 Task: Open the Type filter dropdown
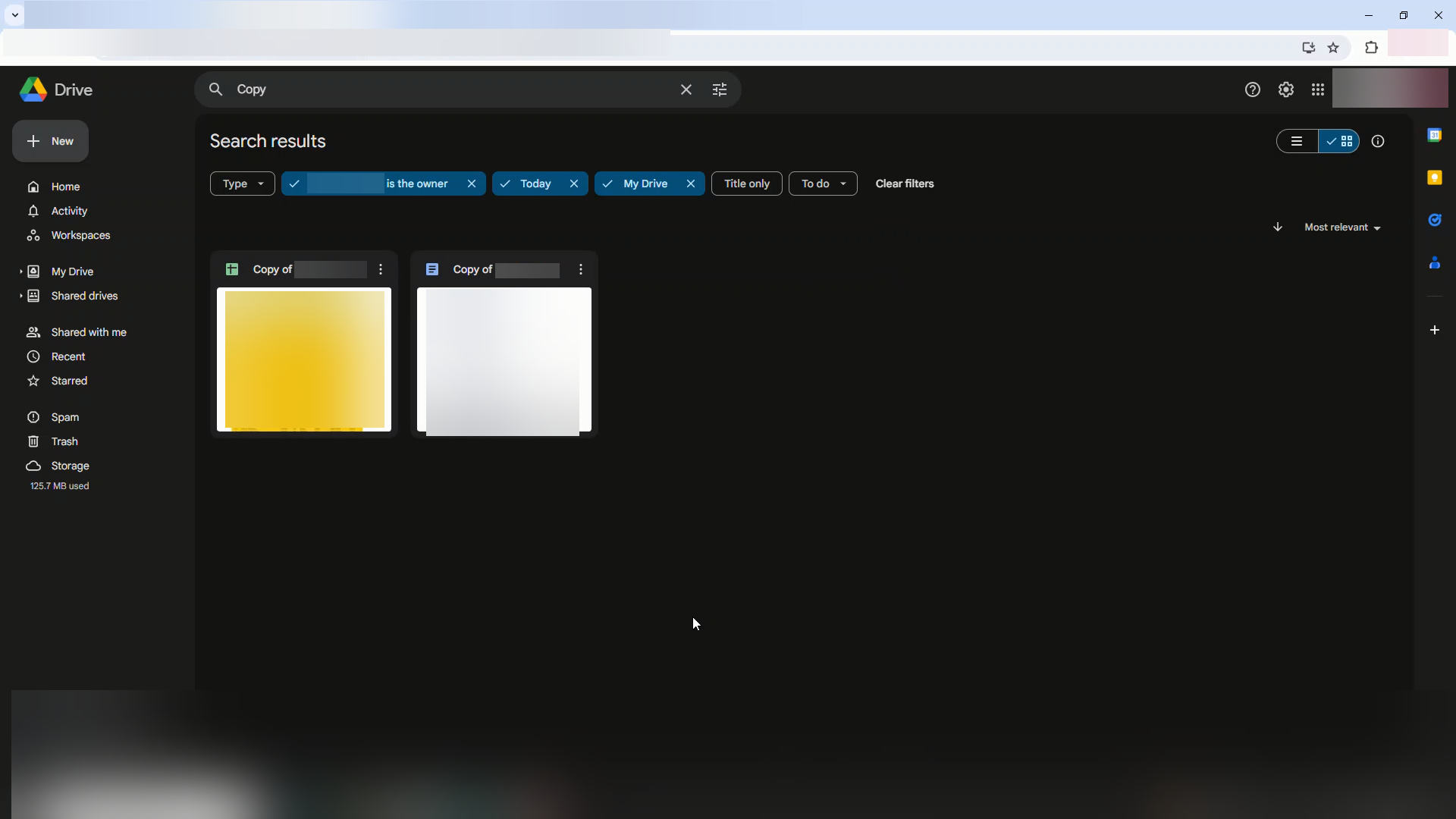point(242,184)
